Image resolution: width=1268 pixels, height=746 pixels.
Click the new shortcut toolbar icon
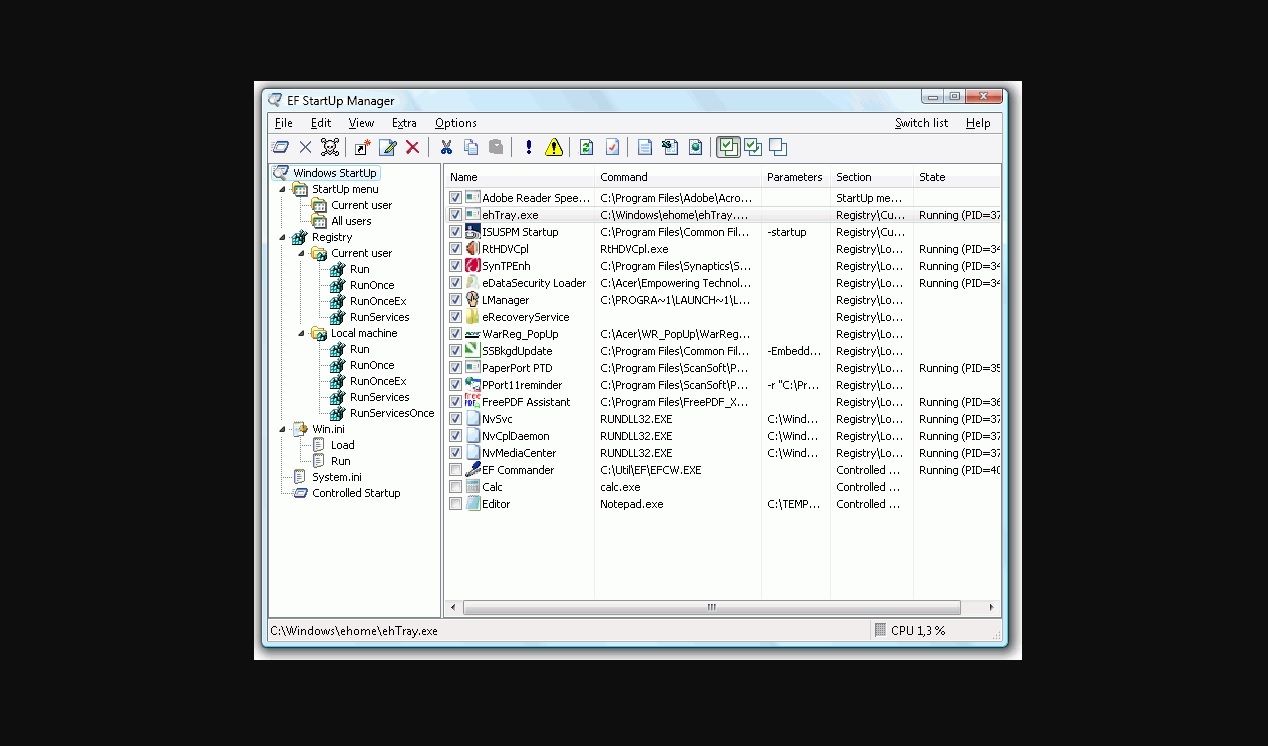click(363, 148)
